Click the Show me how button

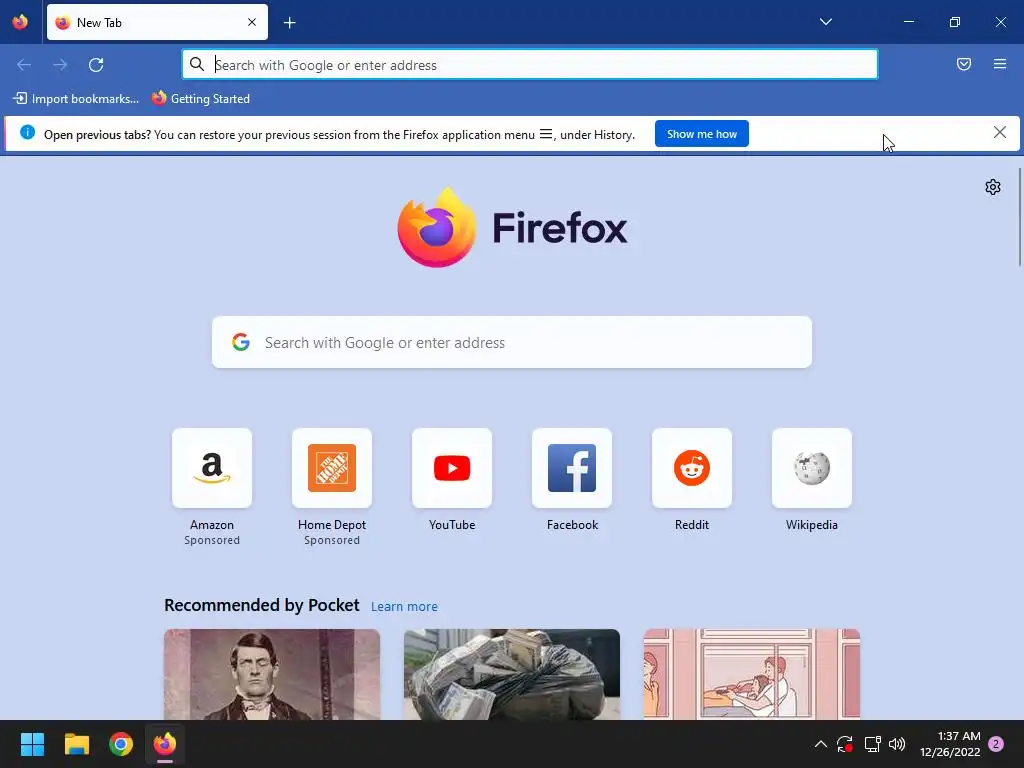click(x=701, y=134)
